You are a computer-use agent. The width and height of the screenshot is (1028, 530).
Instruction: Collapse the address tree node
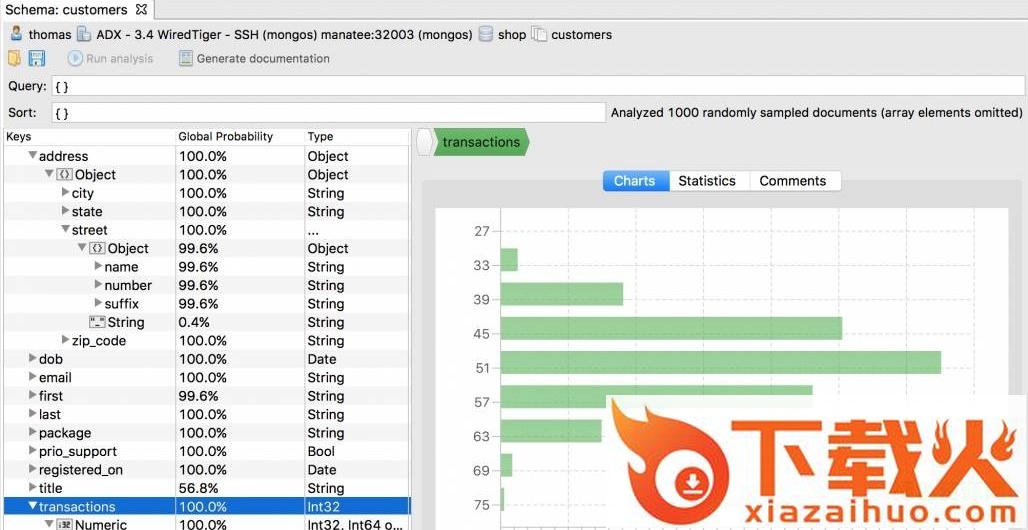(x=32, y=156)
